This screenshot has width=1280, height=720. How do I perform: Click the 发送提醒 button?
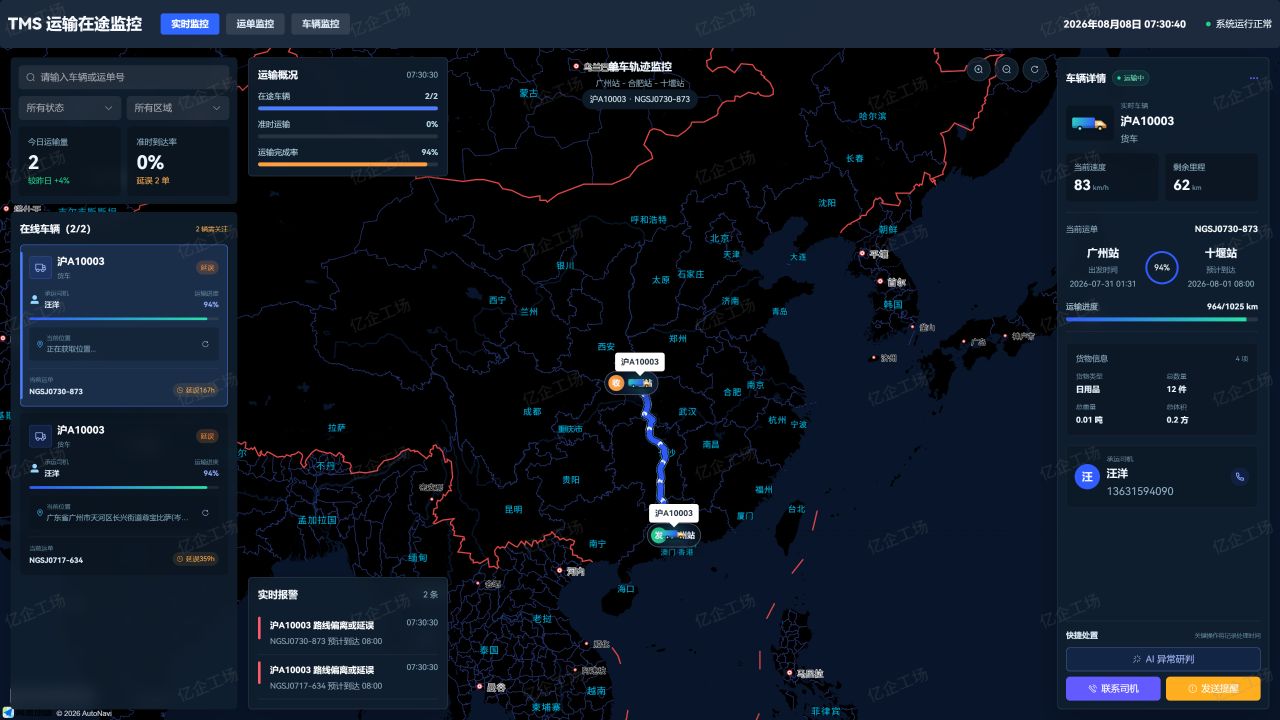(1213, 689)
